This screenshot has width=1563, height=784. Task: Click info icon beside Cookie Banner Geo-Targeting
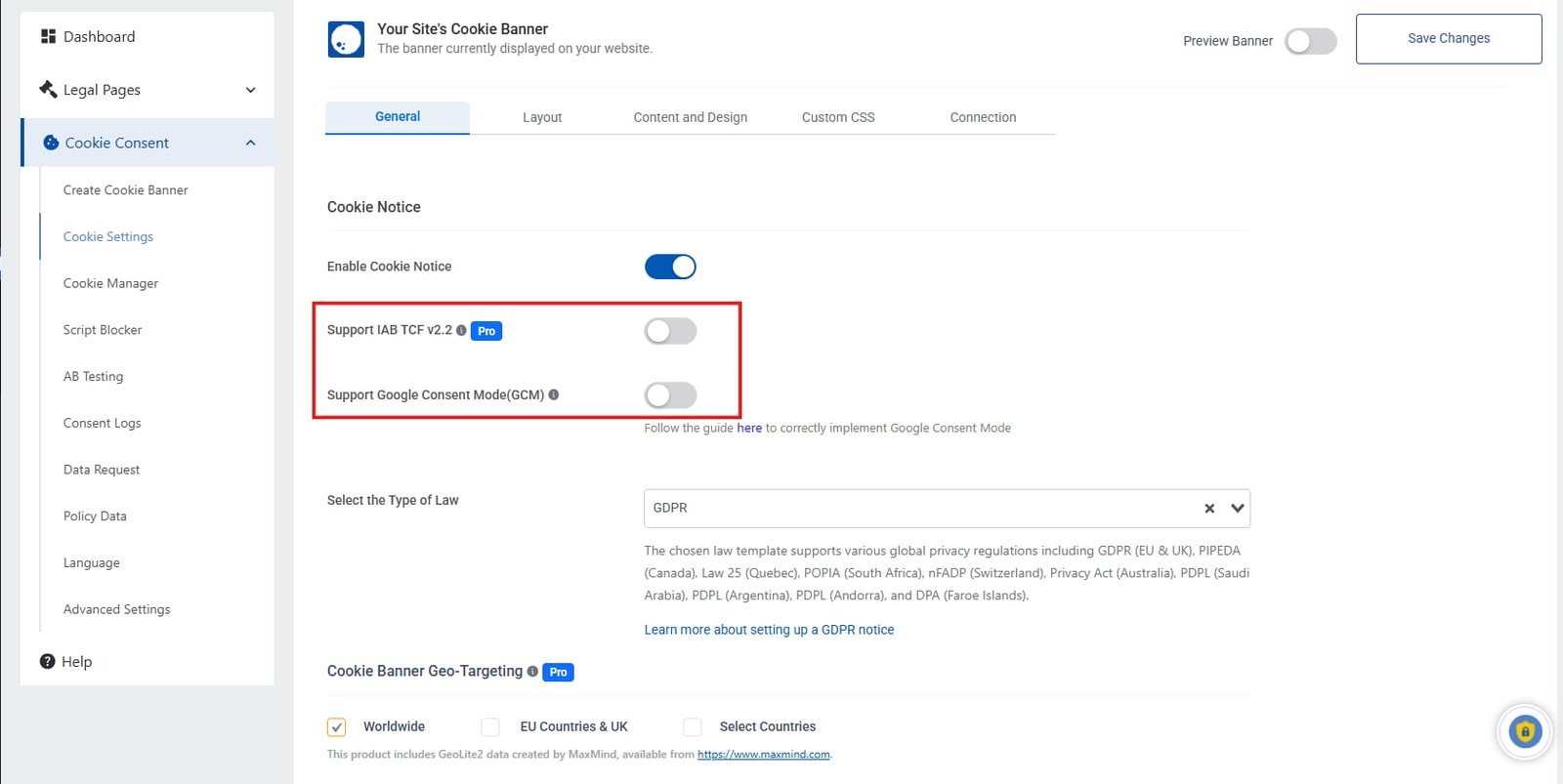coord(532,671)
